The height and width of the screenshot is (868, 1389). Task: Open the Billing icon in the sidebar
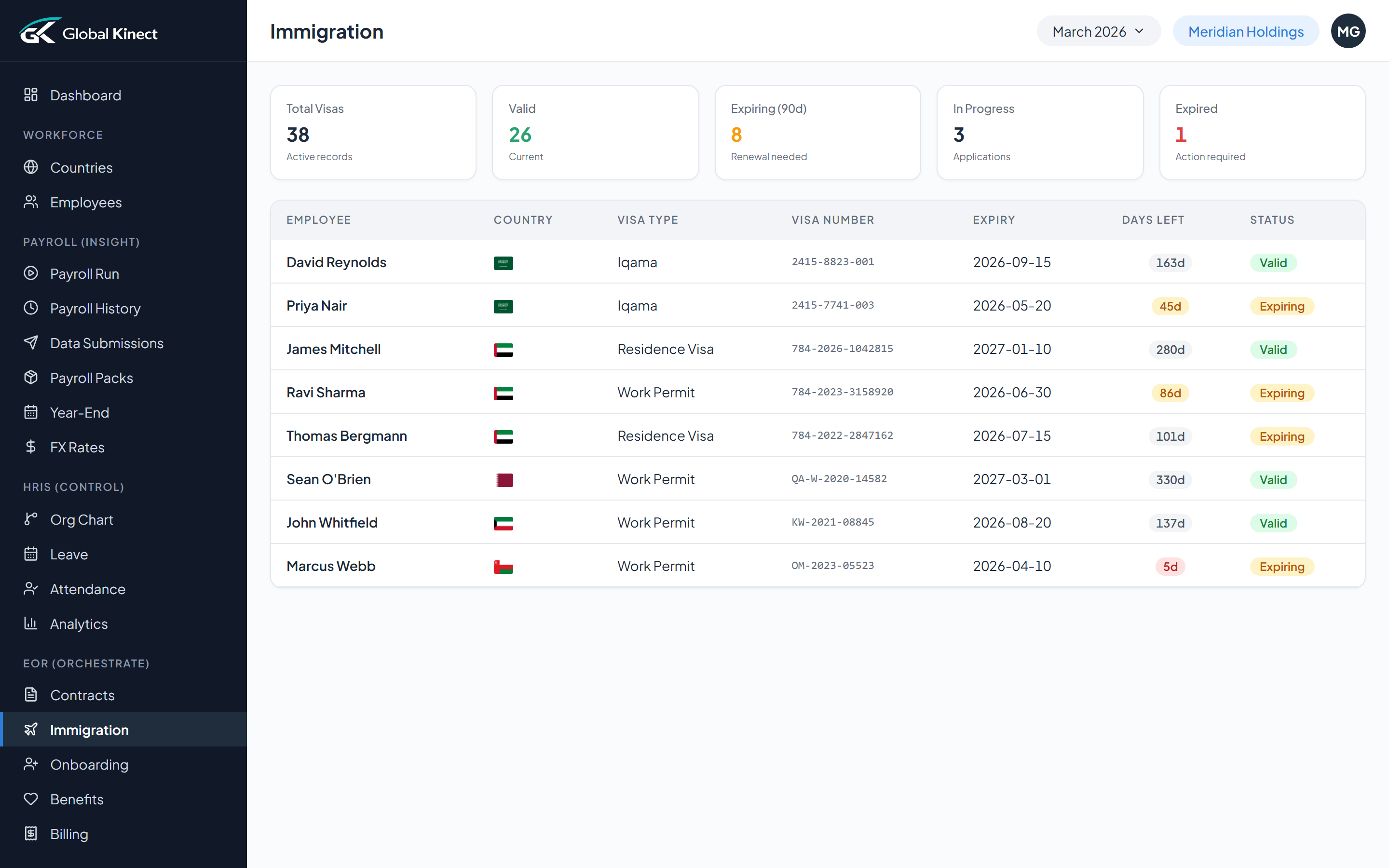click(31, 834)
